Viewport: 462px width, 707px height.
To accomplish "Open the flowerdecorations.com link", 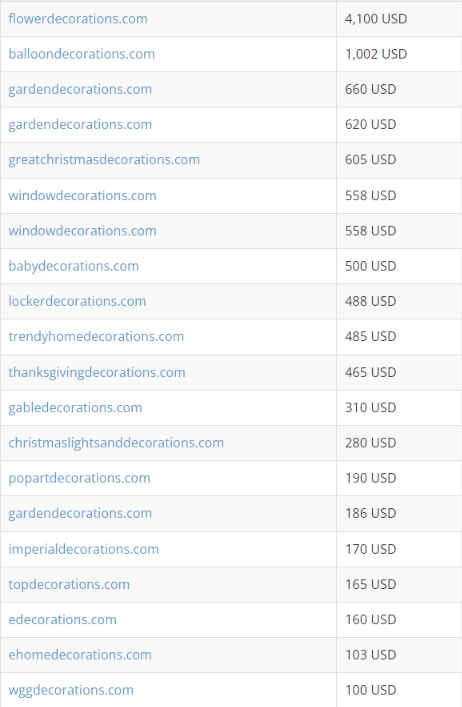I will [x=78, y=19].
